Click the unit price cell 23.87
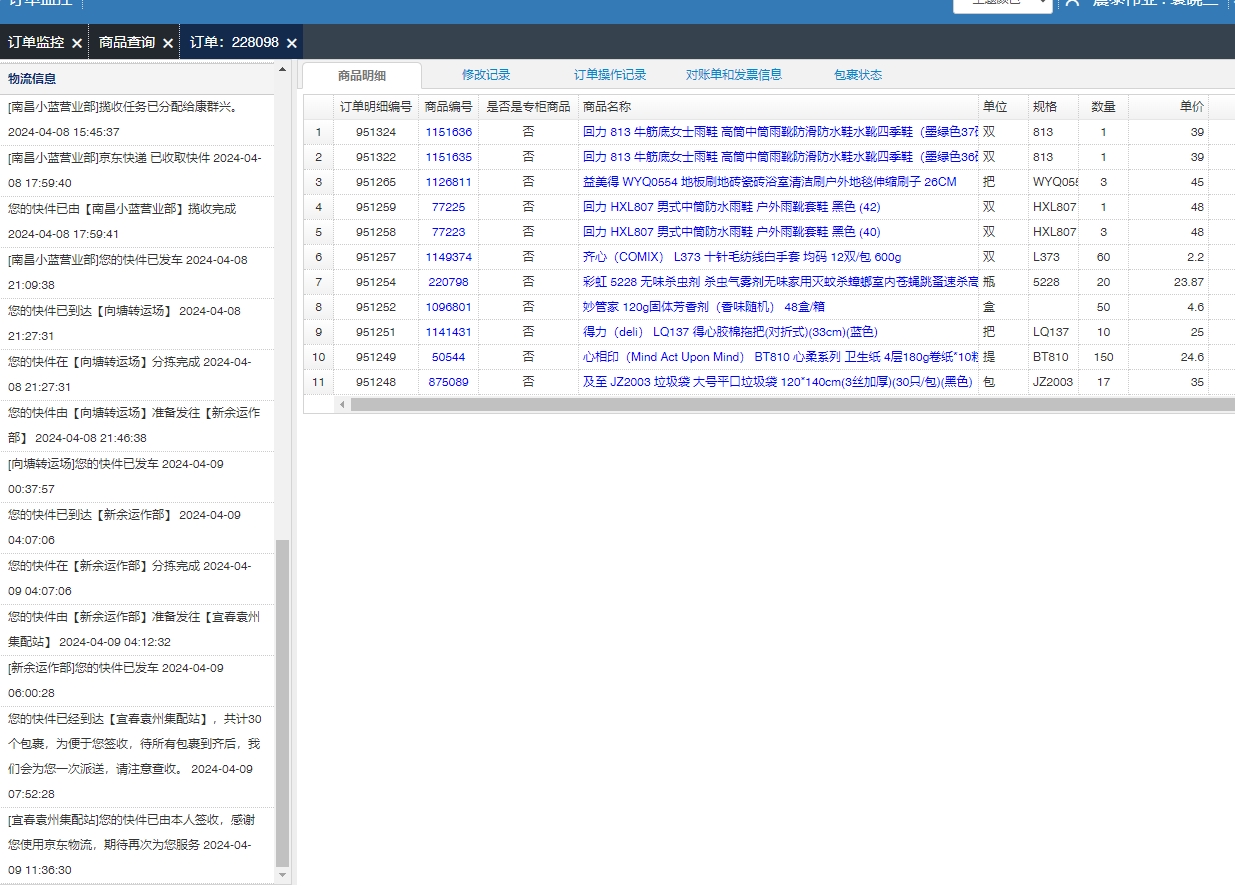1235x891 pixels. 1168,282
